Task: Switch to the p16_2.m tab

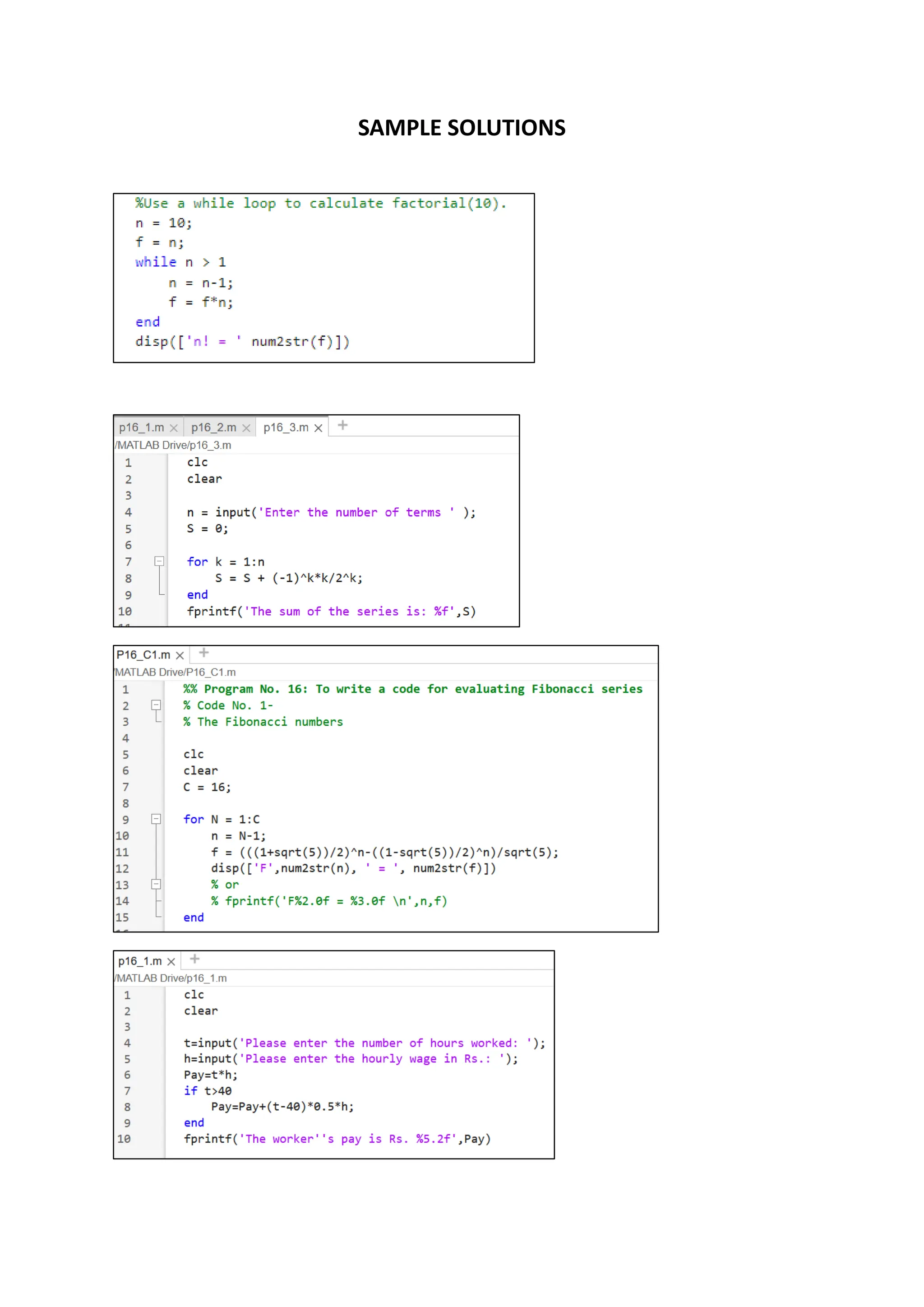Action: [213, 427]
